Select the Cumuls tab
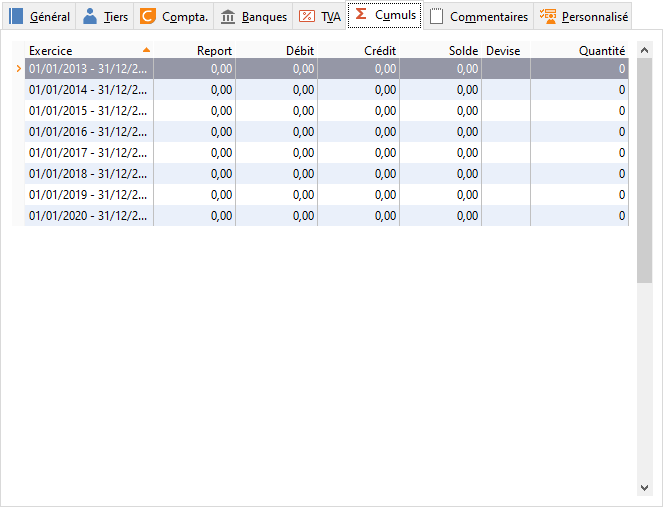Screen dimensions: 663x507 point(385,15)
